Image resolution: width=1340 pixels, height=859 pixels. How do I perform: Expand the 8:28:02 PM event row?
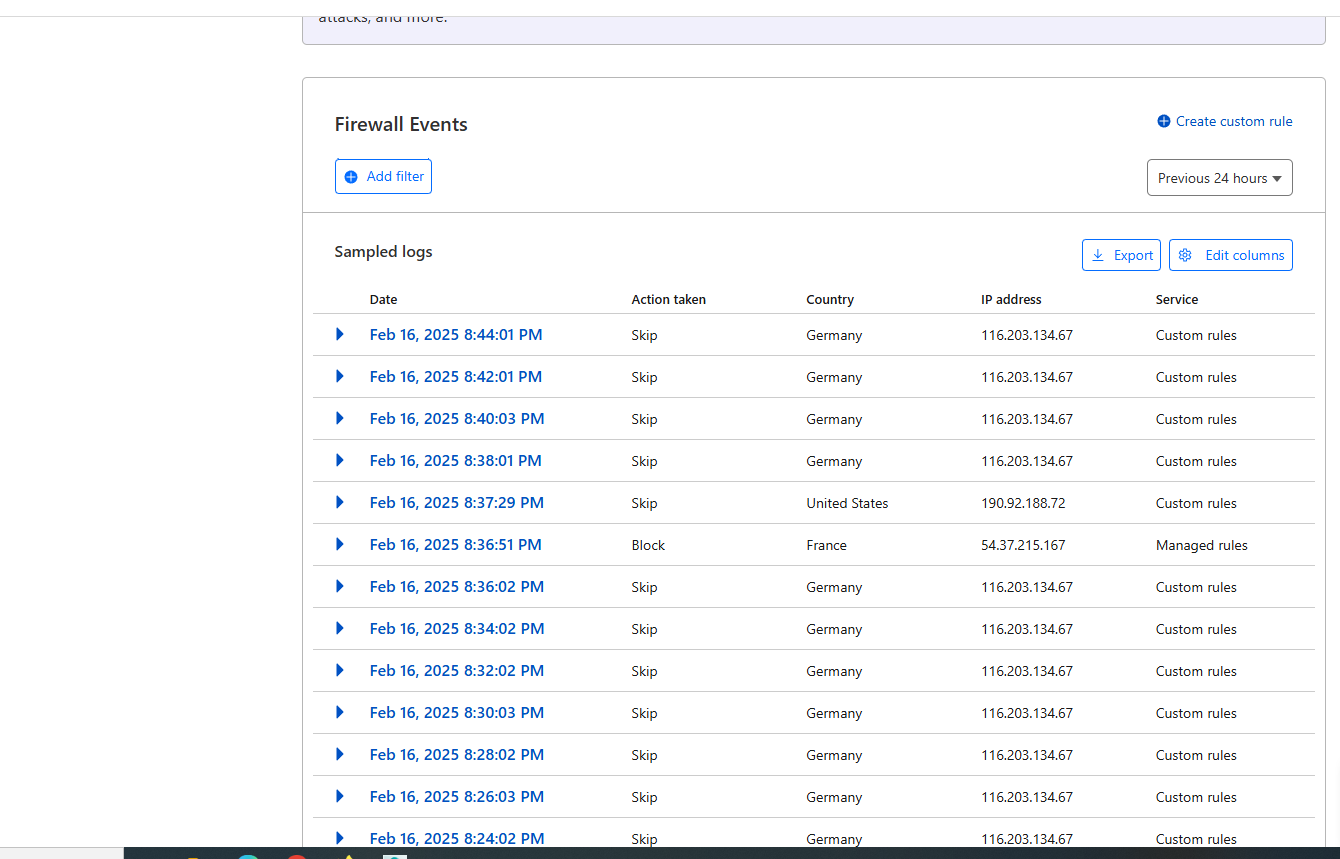(x=340, y=754)
